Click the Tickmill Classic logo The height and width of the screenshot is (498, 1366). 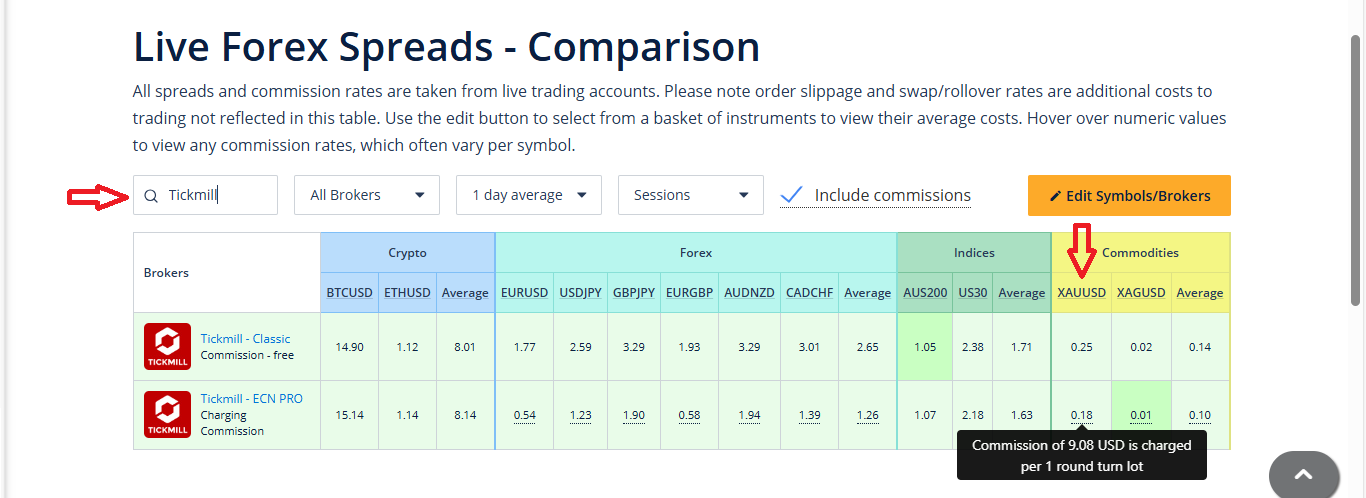(x=167, y=347)
